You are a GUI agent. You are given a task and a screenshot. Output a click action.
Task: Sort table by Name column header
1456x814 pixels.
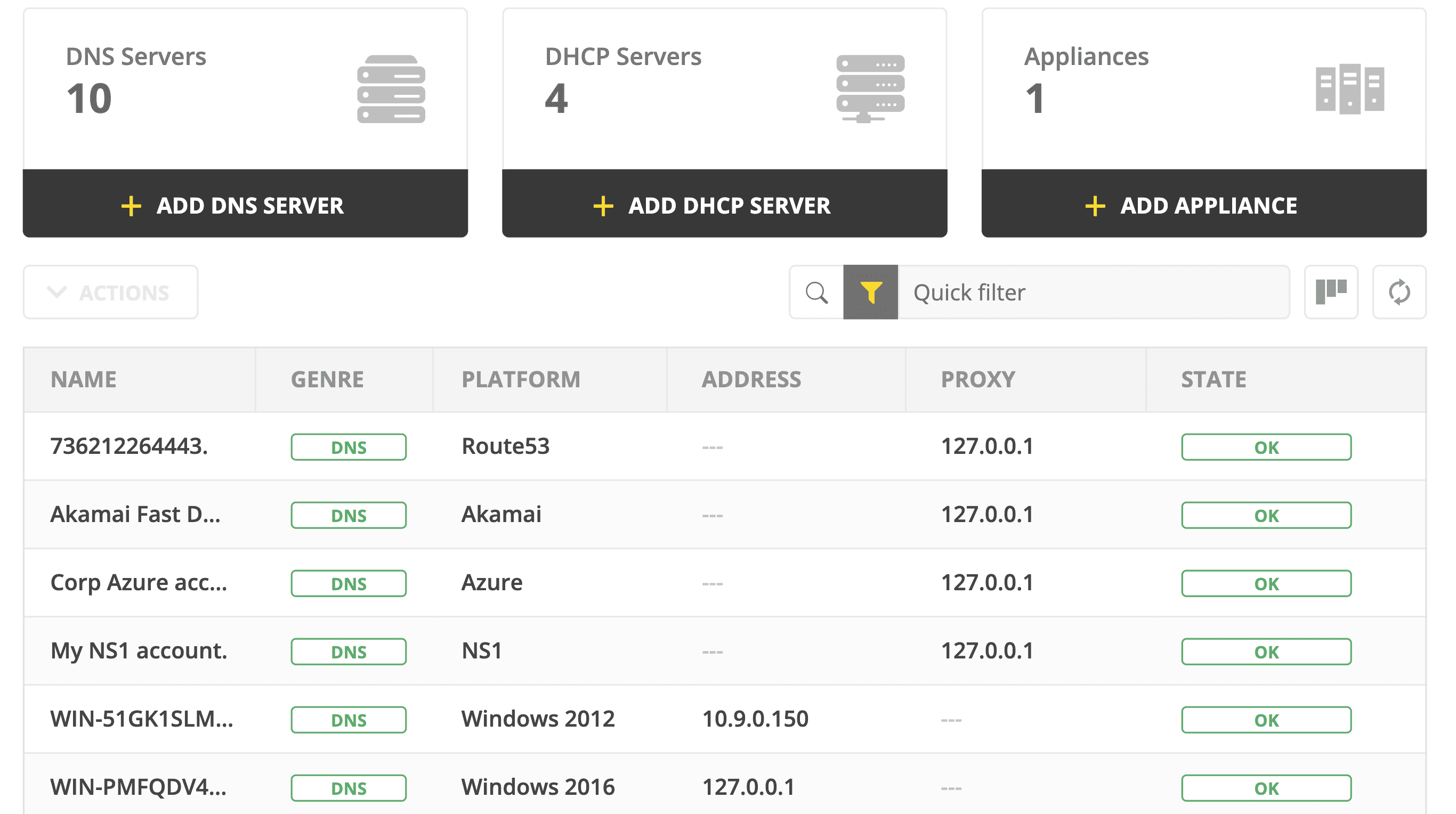pos(84,380)
